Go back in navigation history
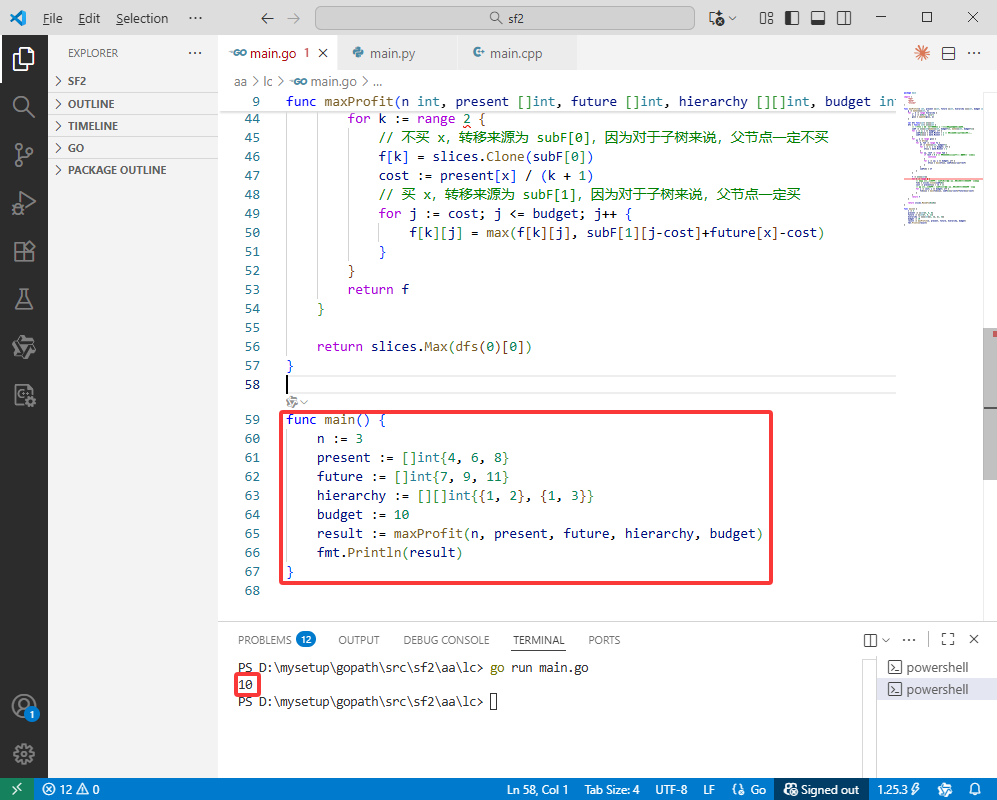The height and width of the screenshot is (800, 997). [x=268, y=18]
